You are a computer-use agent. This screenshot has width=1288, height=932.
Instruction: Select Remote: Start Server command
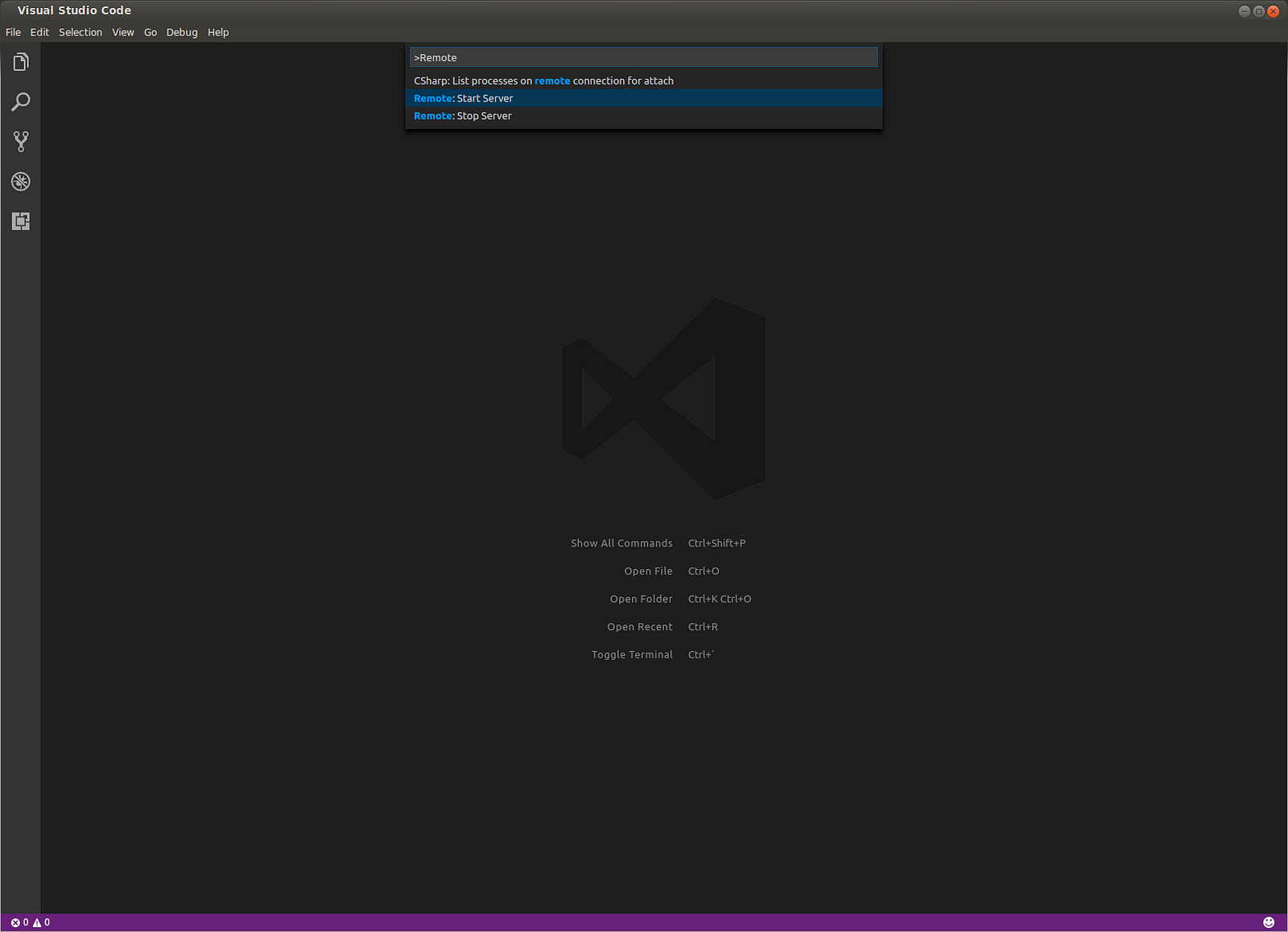coord(643,98)
